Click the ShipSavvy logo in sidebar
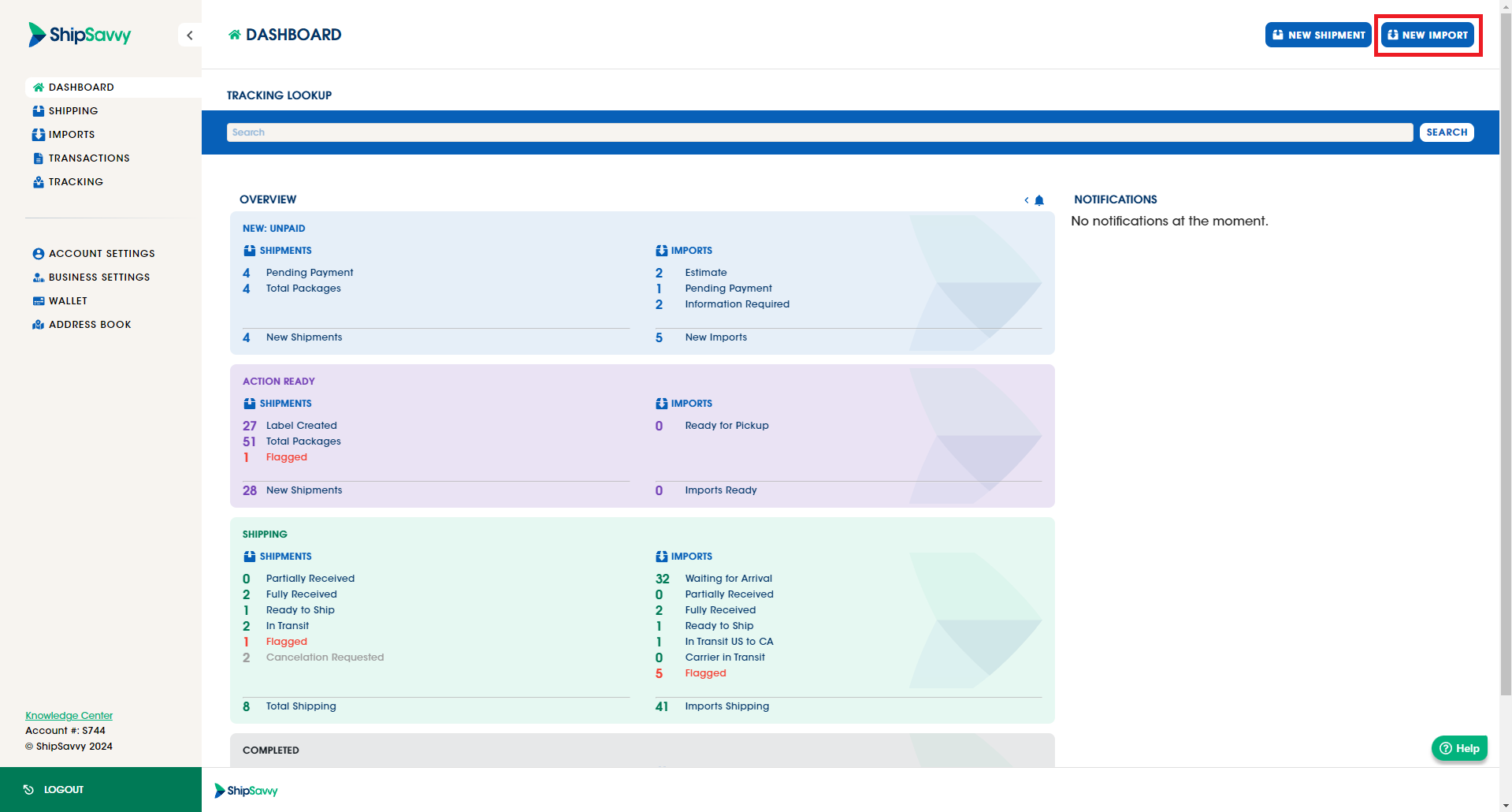 click(80, 35)
